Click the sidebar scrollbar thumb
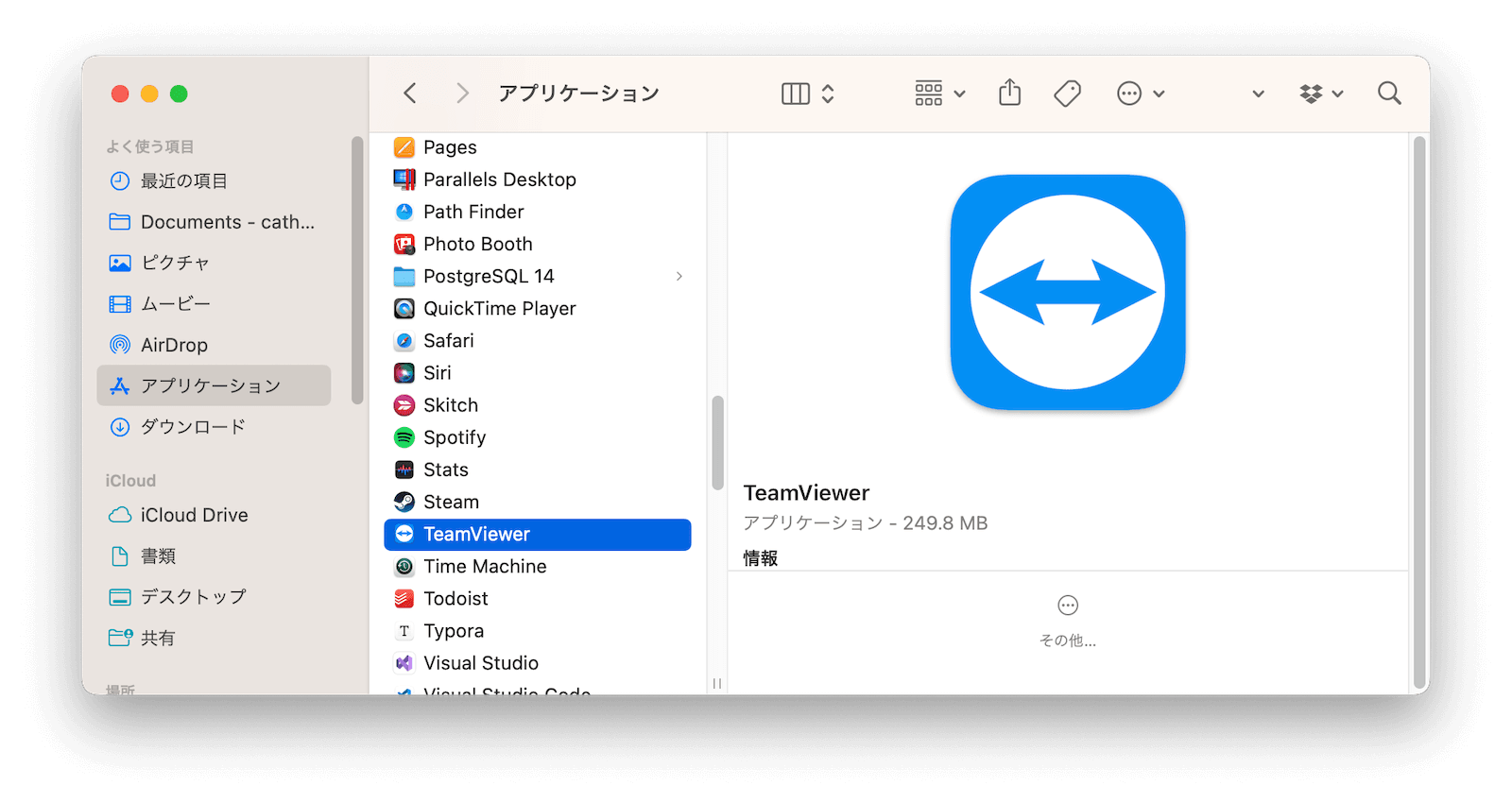This screenshot has width=1512, height=803. (x=357, y=270)
